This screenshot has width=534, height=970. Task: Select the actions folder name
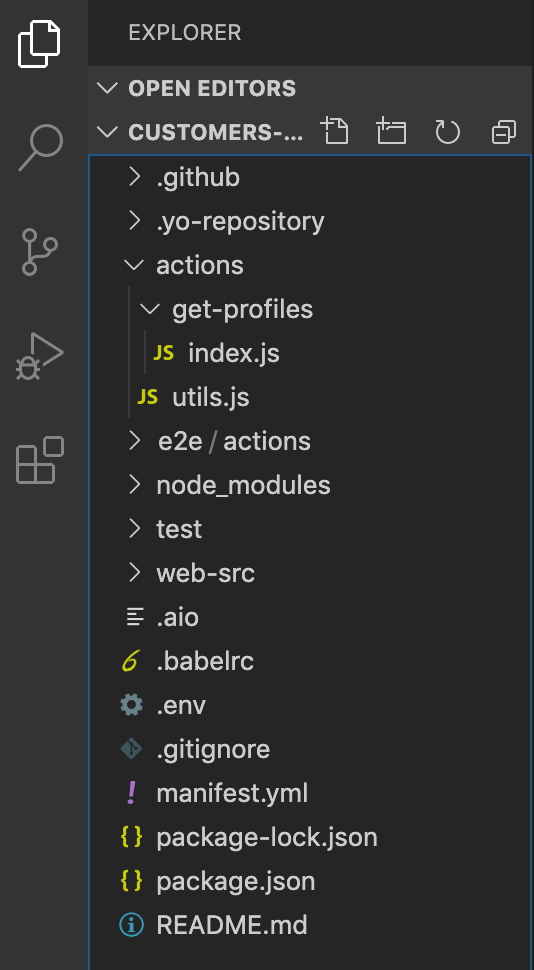click(200, 265)
